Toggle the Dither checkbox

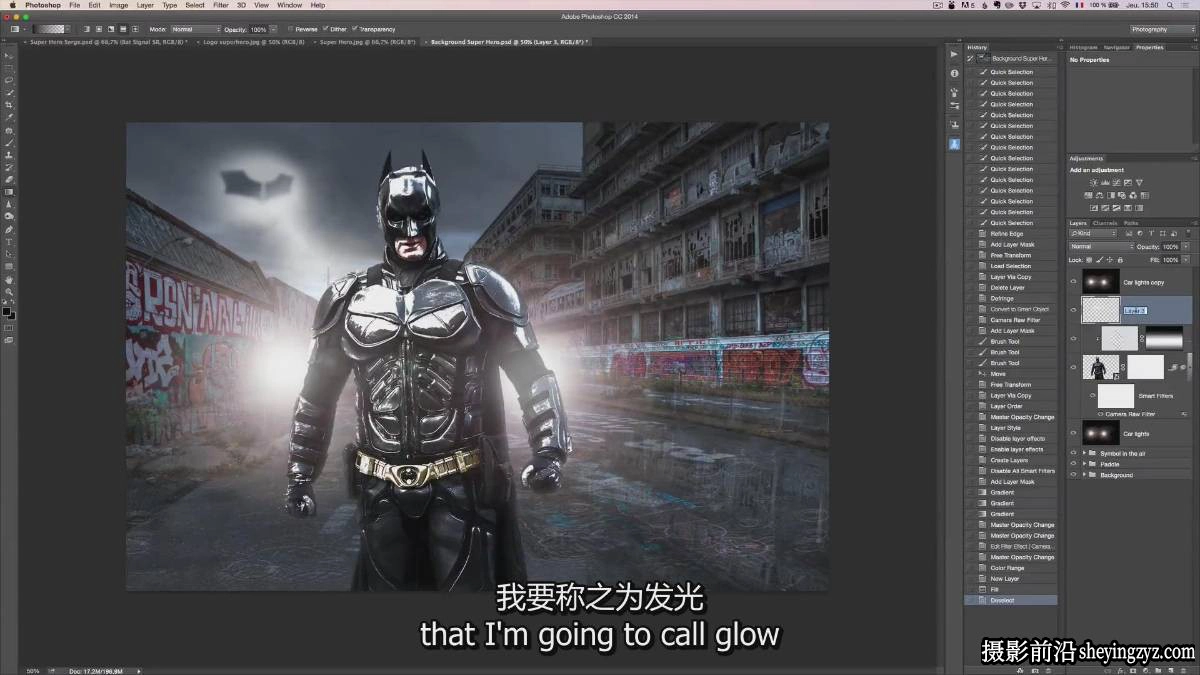325,30
